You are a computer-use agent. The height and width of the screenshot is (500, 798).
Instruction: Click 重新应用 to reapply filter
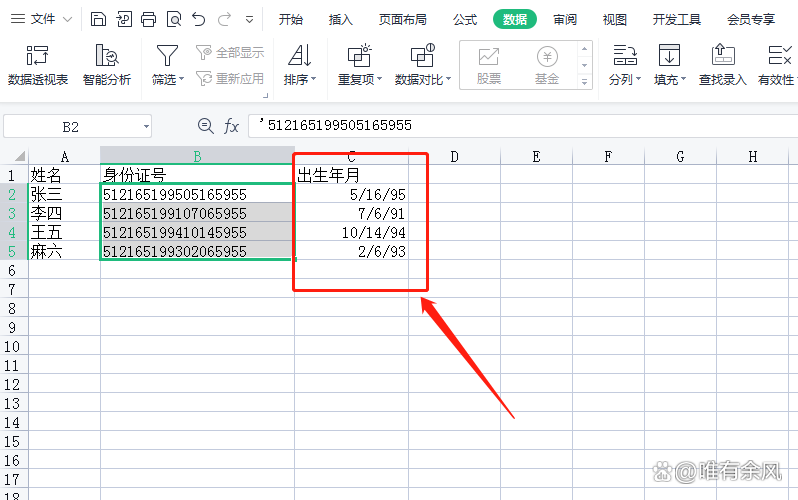(x=230, y=79)
